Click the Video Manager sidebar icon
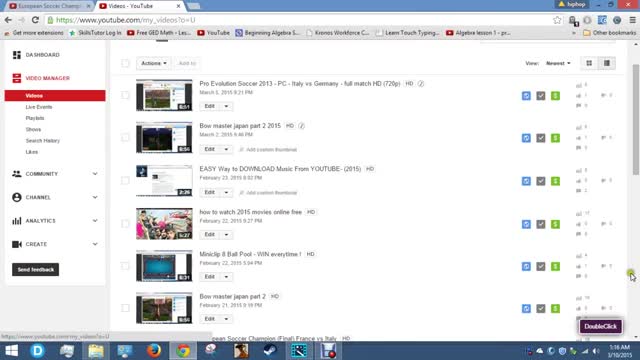The width and height of the screenshot is (640, 360). tap(17, 78)
